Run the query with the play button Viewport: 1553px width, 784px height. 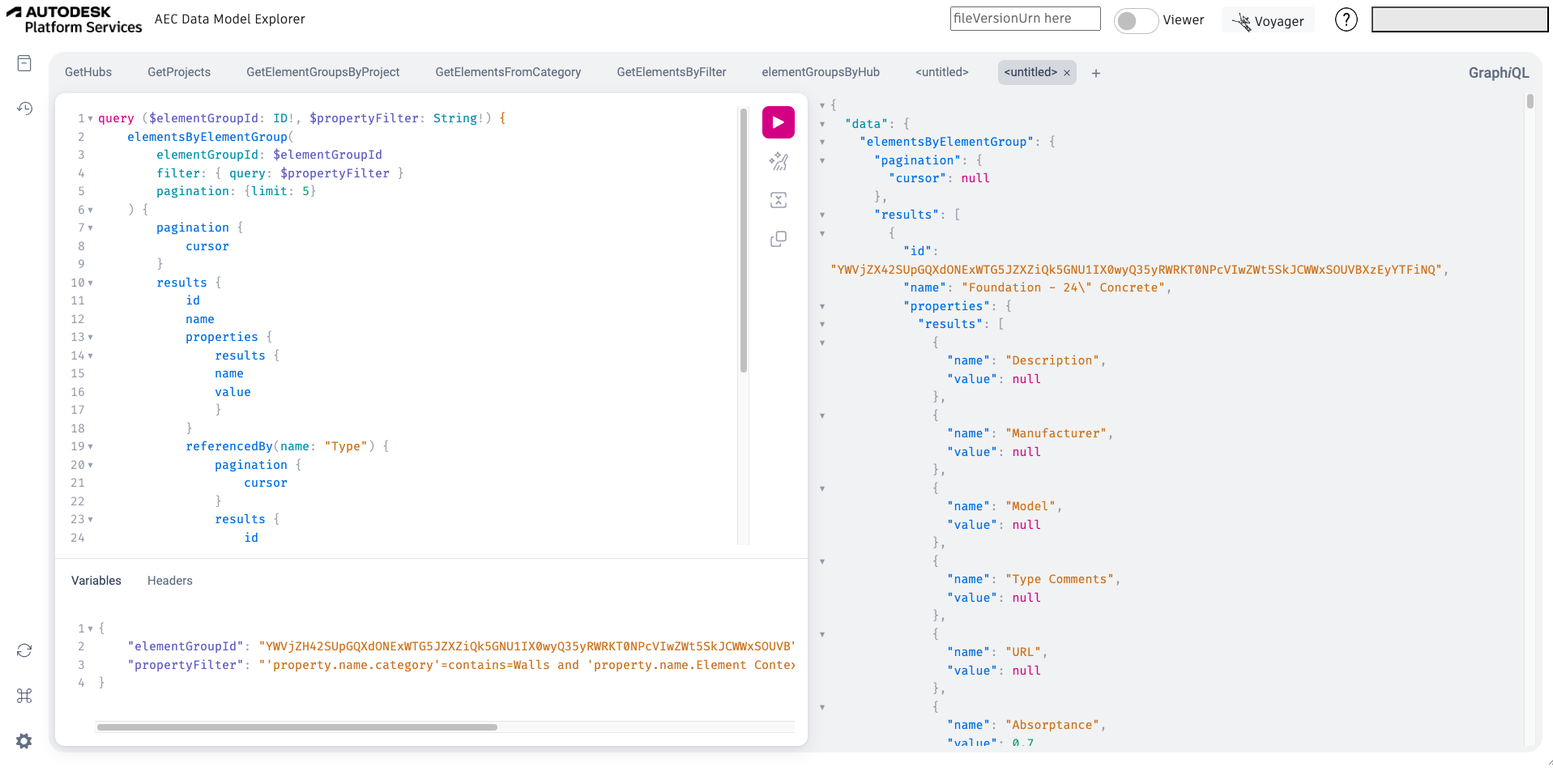pyautogui.click(x=778, y=122)
